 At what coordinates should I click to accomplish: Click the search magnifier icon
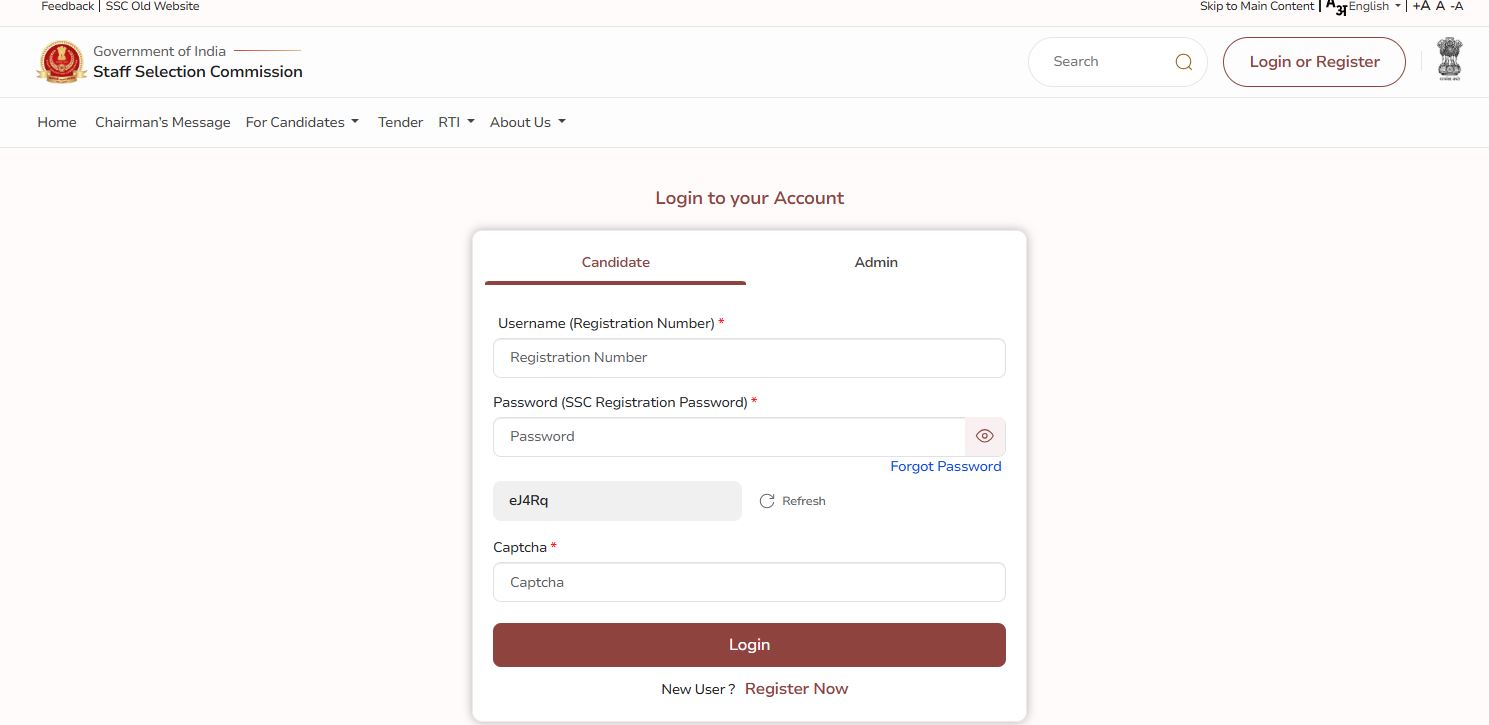tap(1183, 62)
